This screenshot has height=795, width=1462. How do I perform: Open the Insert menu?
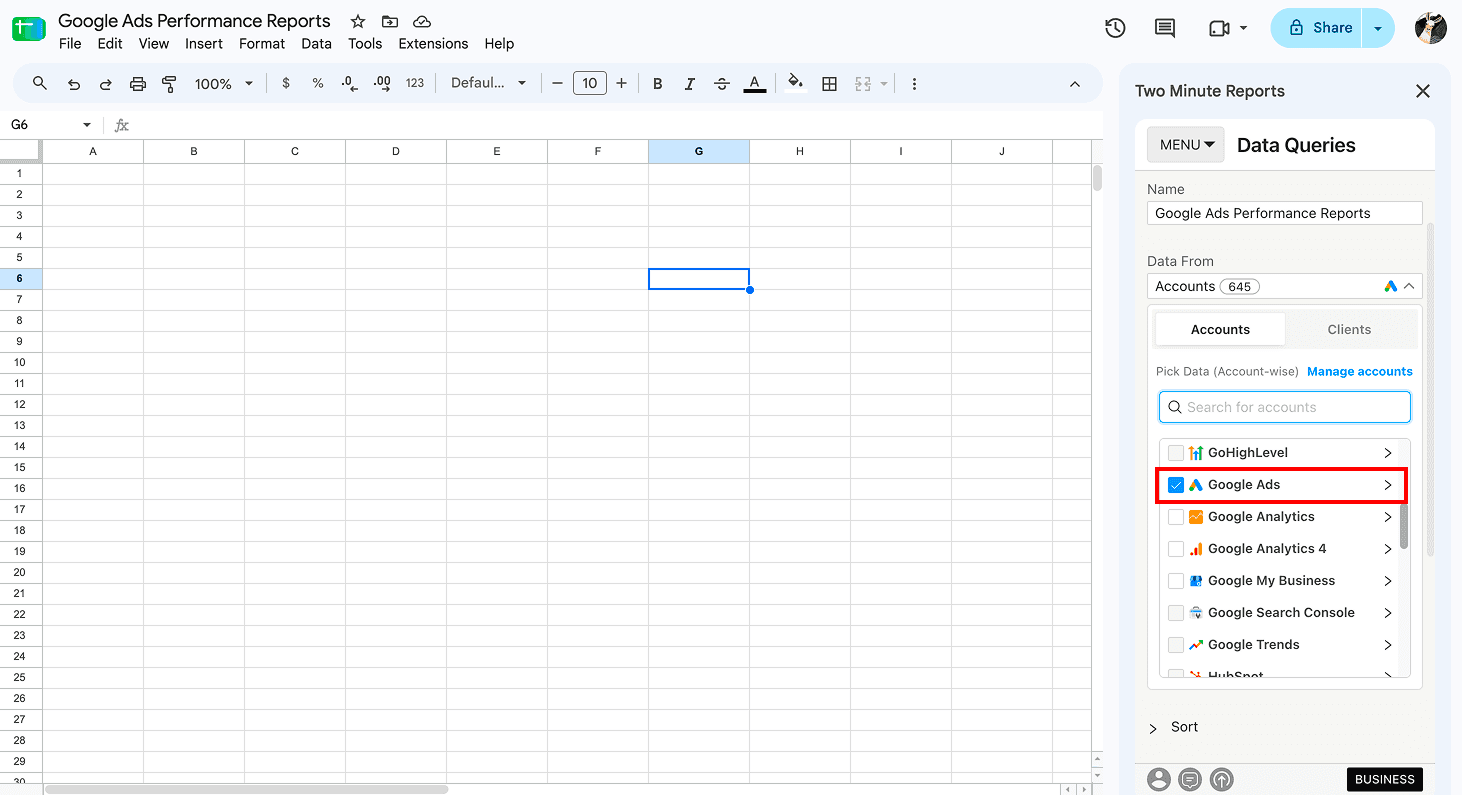[x=204, y=44]
